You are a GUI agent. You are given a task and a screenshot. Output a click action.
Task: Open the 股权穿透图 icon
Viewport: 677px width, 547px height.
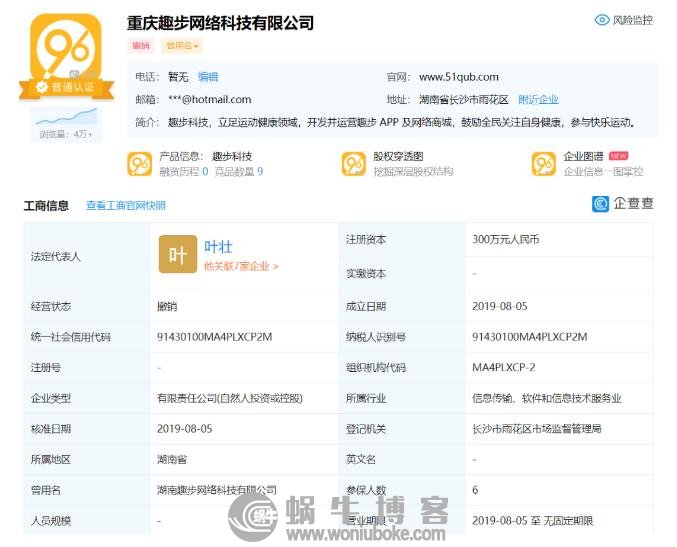(x=354, y=164)
